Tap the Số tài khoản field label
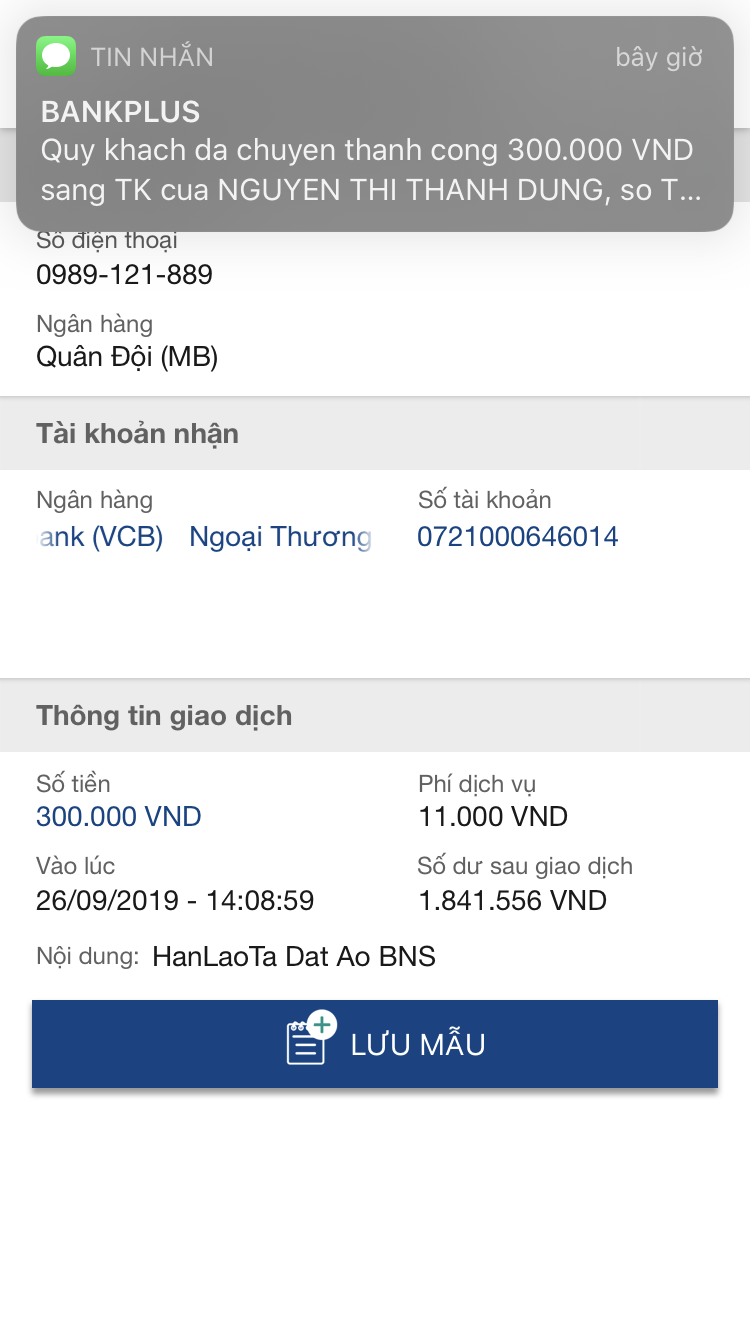 pos(484,500)
